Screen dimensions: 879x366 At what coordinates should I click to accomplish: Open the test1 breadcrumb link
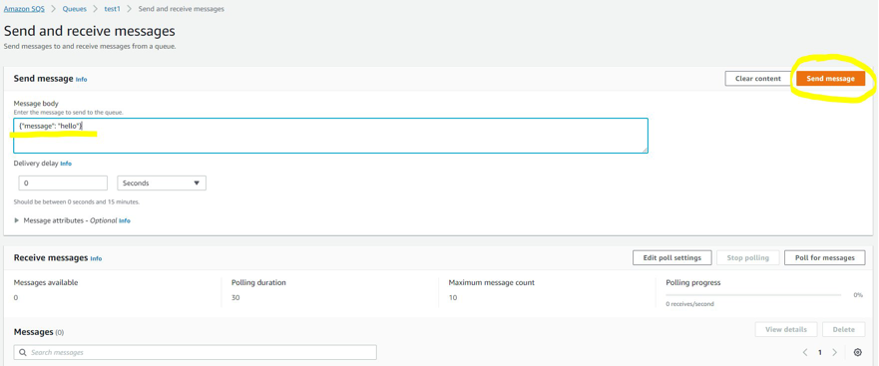coord(112,9)
